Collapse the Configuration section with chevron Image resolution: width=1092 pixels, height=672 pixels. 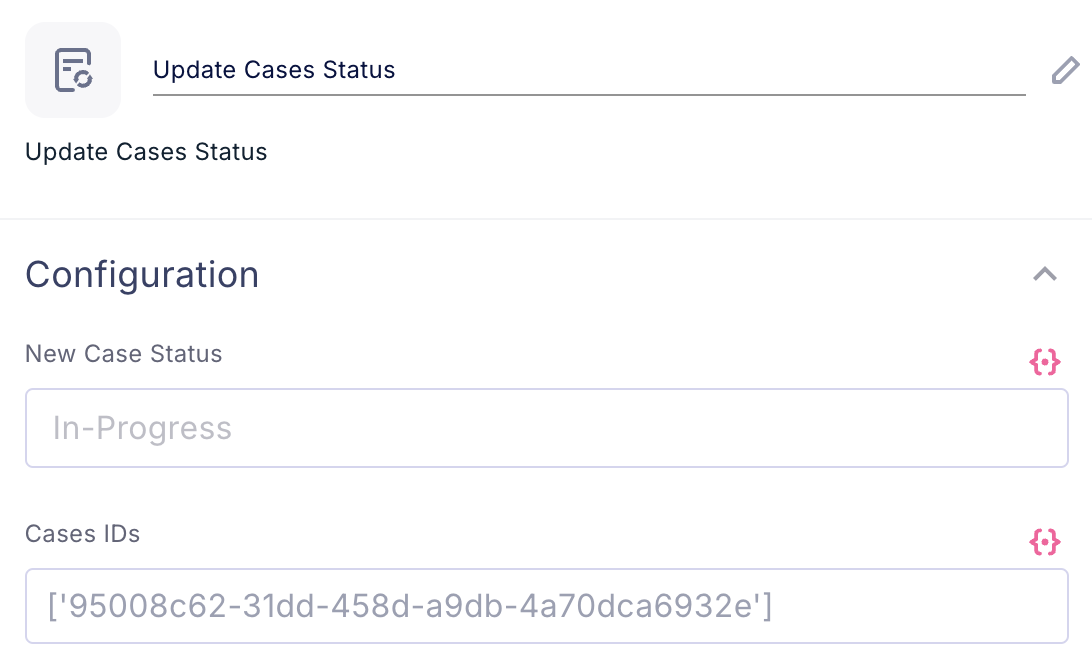coord(1044,274)
